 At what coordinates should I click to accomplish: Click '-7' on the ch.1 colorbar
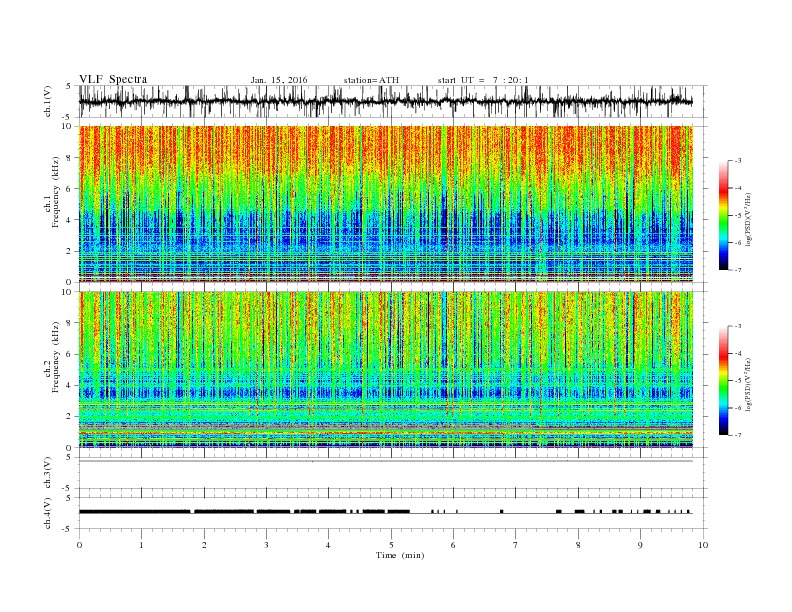(x=737, y=270)
